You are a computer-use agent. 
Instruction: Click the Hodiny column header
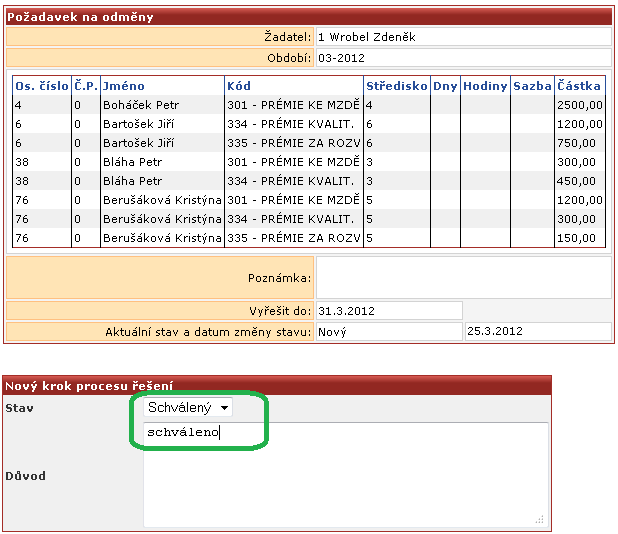coord(485,86)
